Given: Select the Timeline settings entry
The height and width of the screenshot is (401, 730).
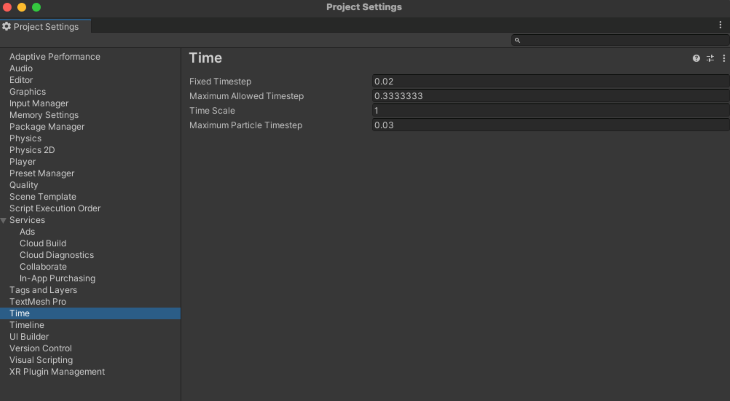Looking at the screenshot, I should pyautogui.click(x=27, y=325).
